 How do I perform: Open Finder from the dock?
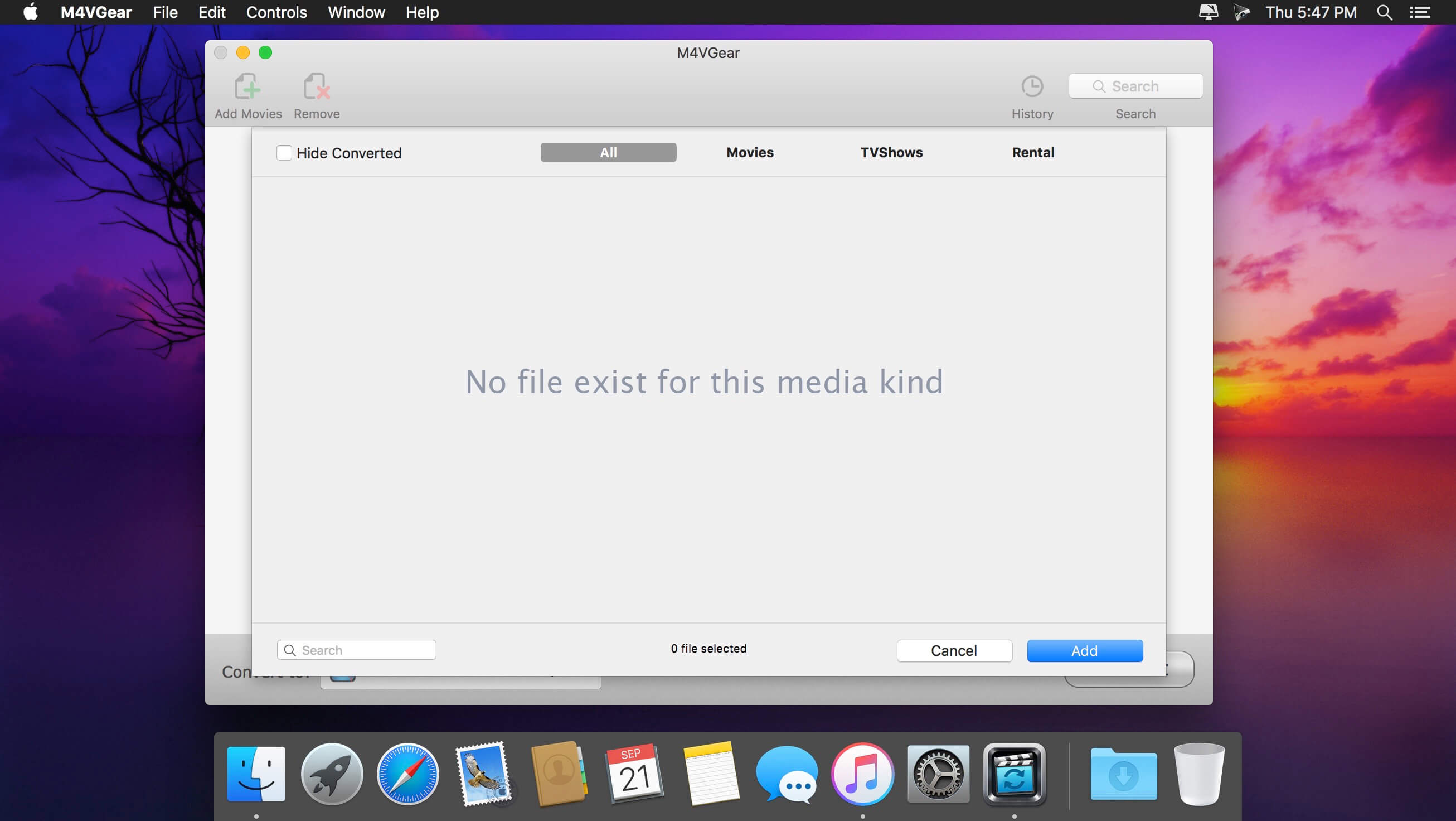[x=256, y=774]
